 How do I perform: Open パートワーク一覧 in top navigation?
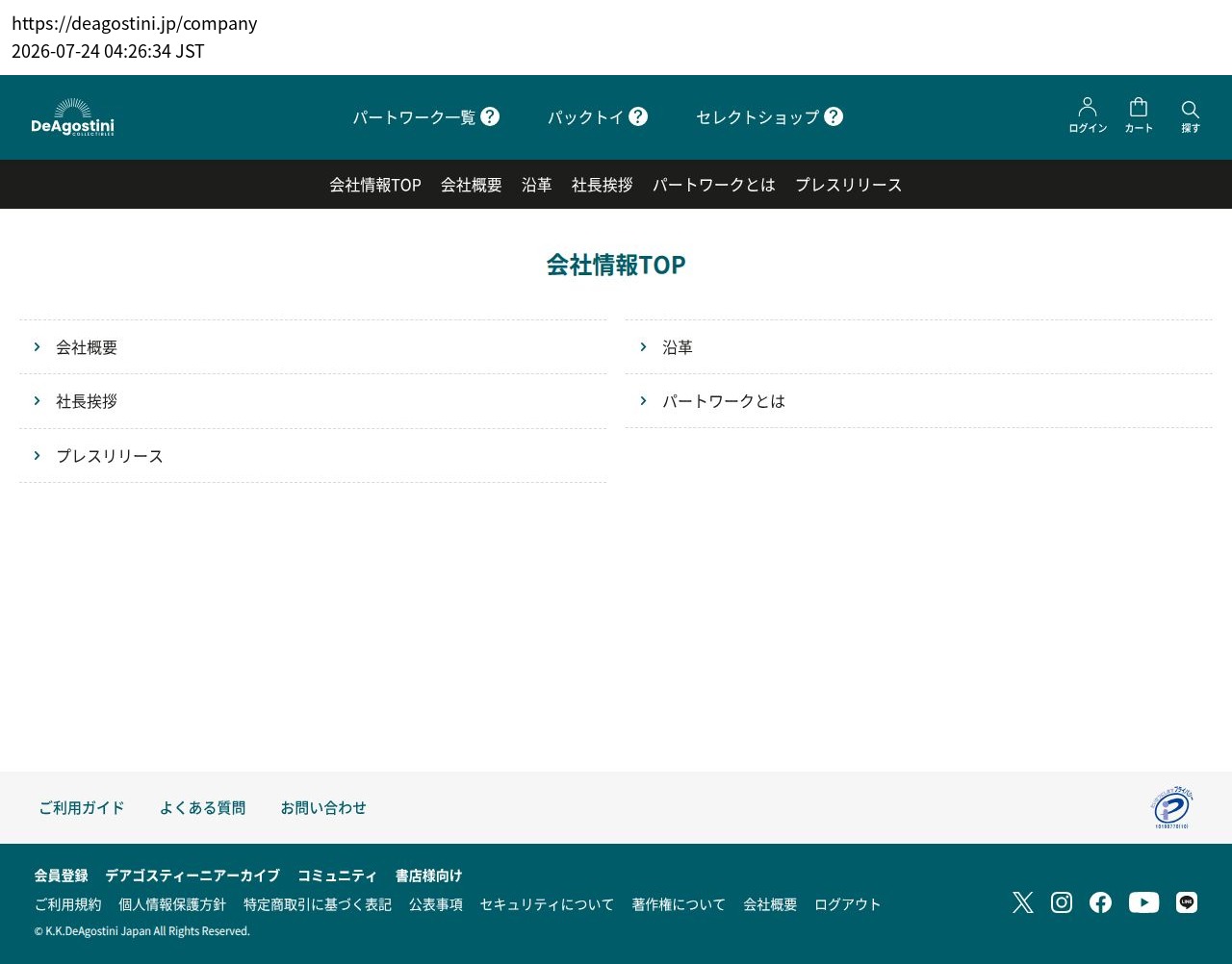click(x=414, y=117)
